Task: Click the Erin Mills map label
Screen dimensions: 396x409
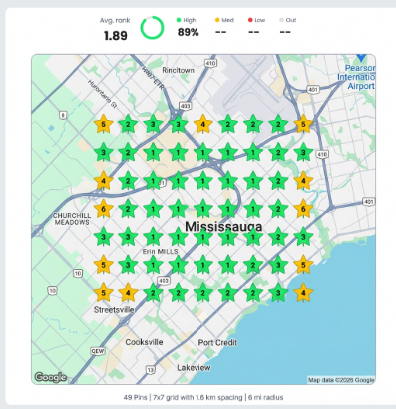Action: click(x=160, y=251)
